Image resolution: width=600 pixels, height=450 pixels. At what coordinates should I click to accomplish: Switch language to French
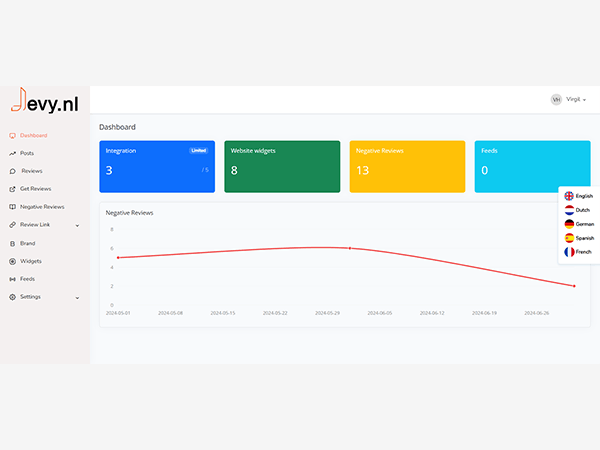coord(584,252)
